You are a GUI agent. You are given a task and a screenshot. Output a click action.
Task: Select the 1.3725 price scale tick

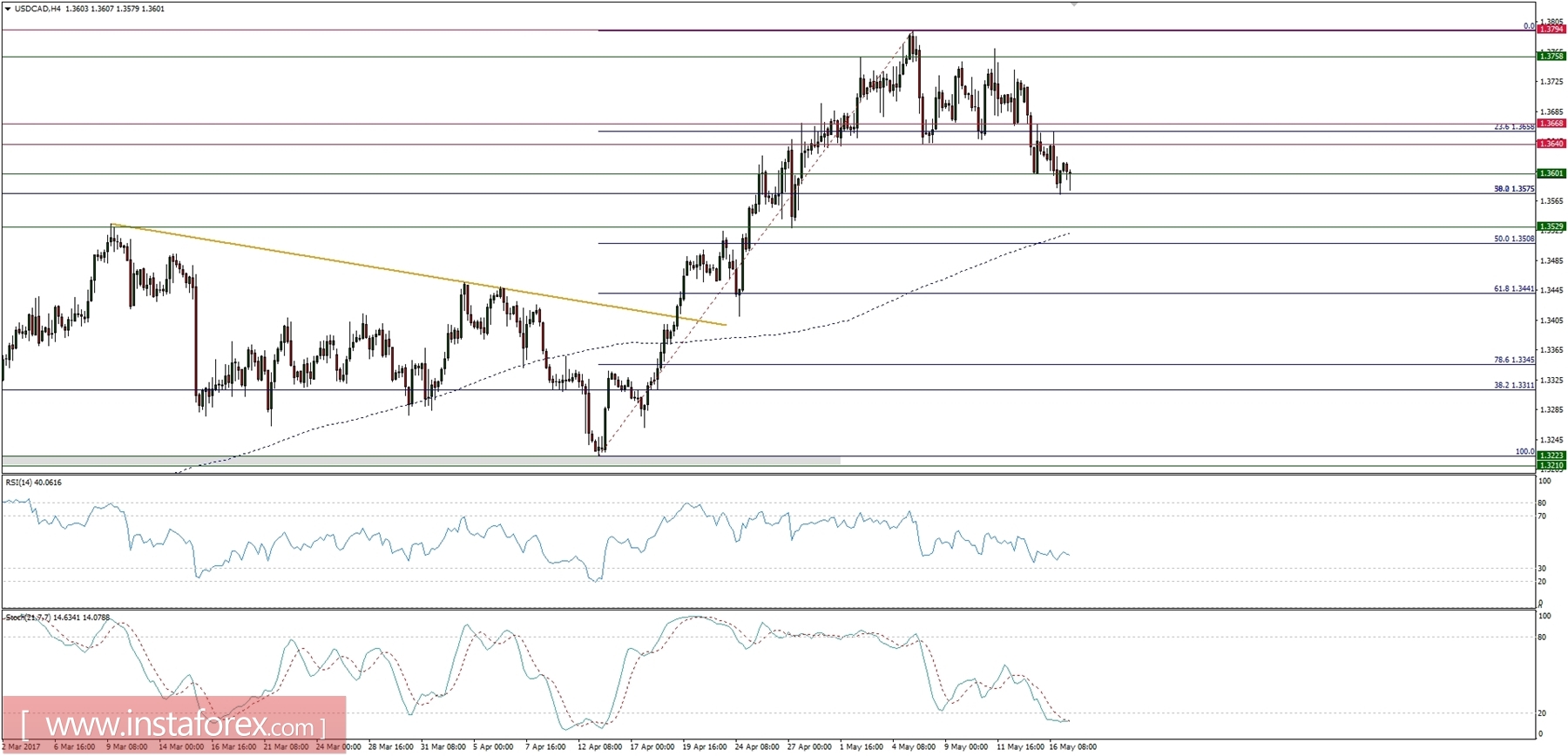coord(1551,82)
